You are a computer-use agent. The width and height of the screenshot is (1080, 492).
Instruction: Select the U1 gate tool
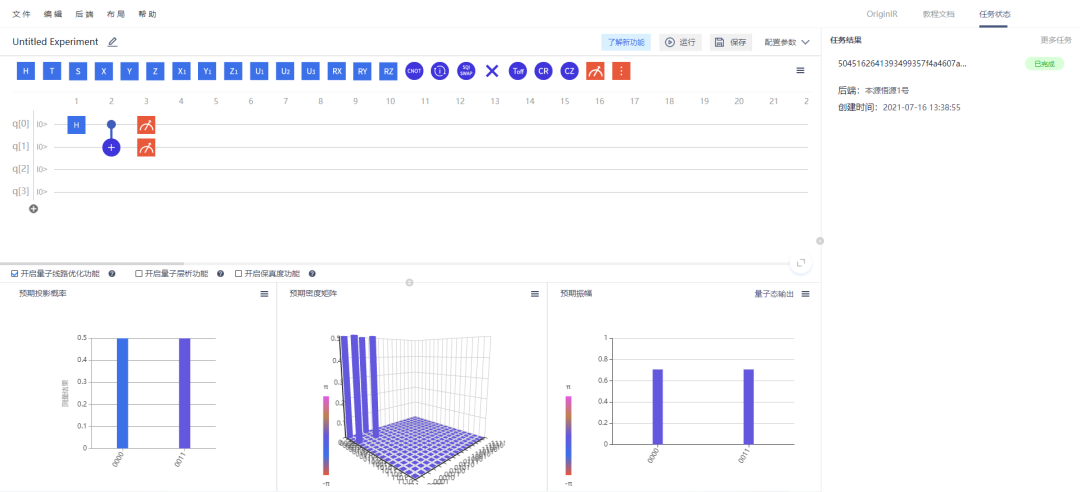259,71
